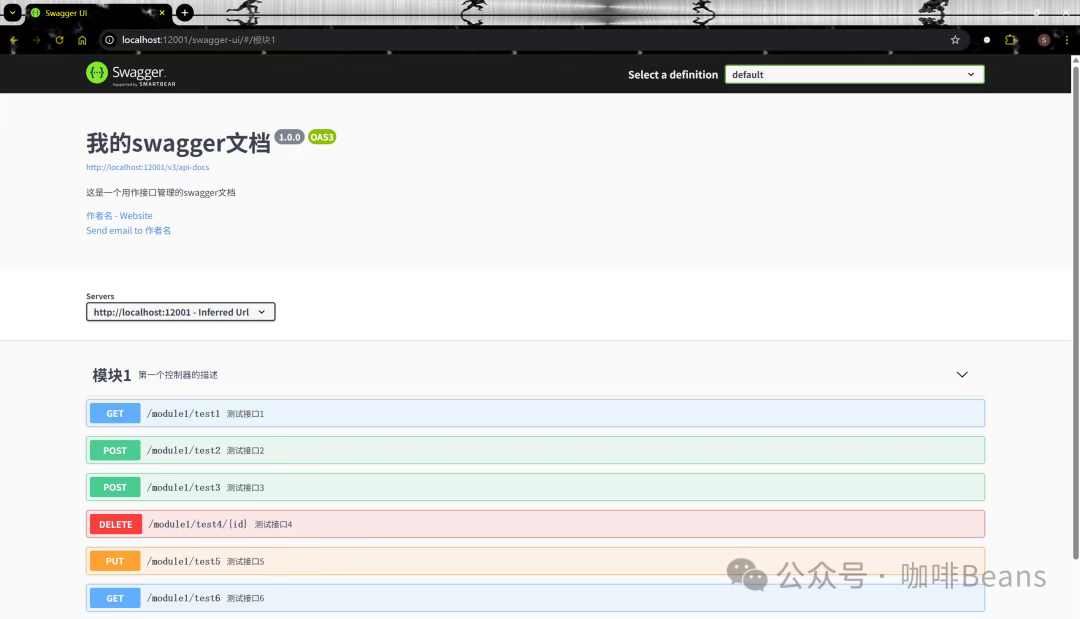Click the GET badge on /module1/test1
1080x619 pixels.
pos(114,412)
